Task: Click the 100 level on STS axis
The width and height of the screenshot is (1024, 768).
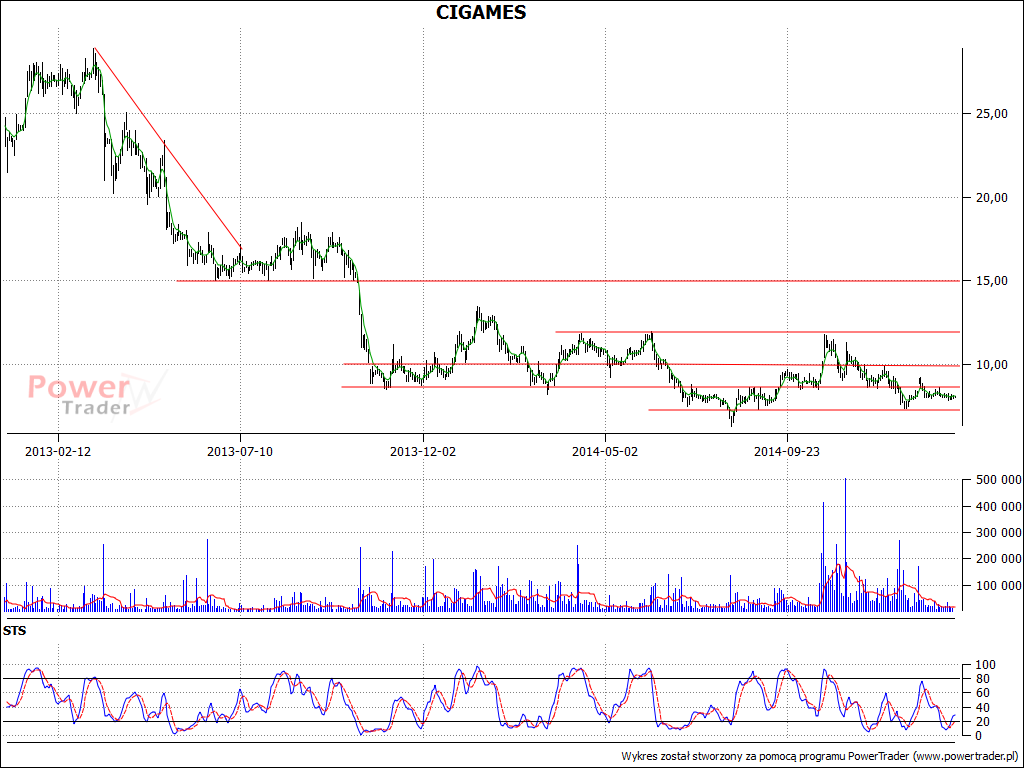Action: coord(986,665)
